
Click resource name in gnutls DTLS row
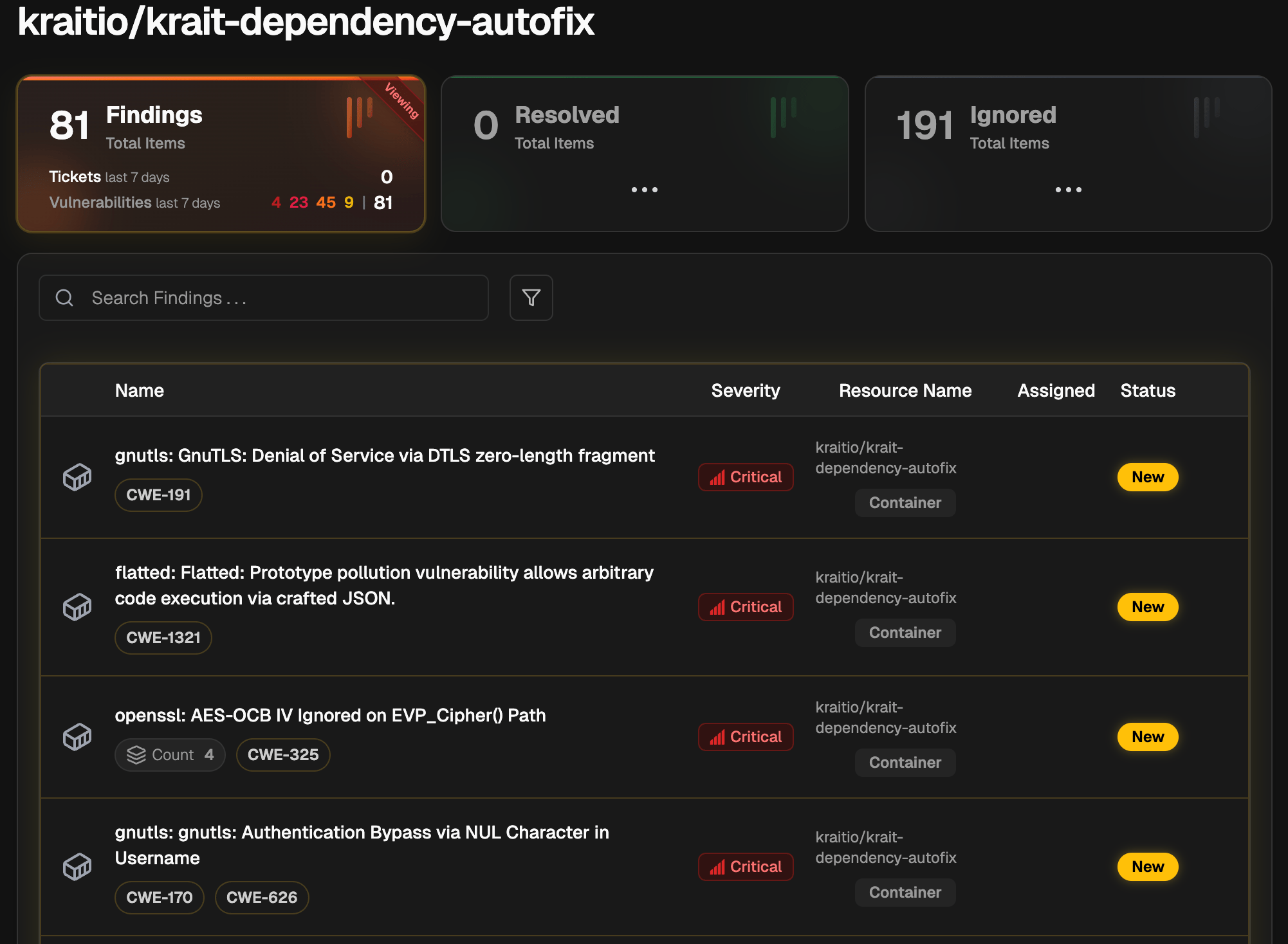(x=886, y=458)
